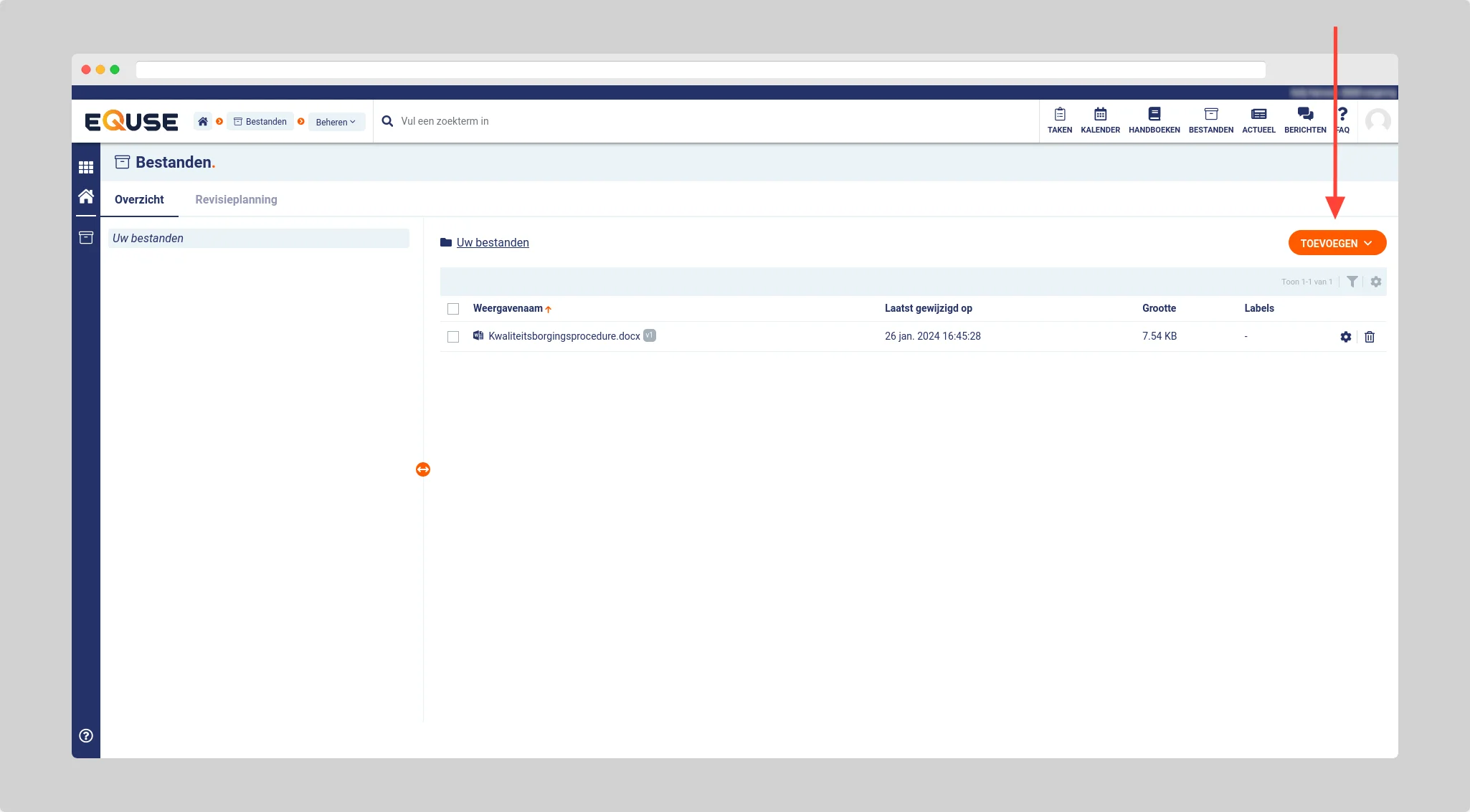Open the Beheren breadcrumb dropdown

click(x=336, y=122)
